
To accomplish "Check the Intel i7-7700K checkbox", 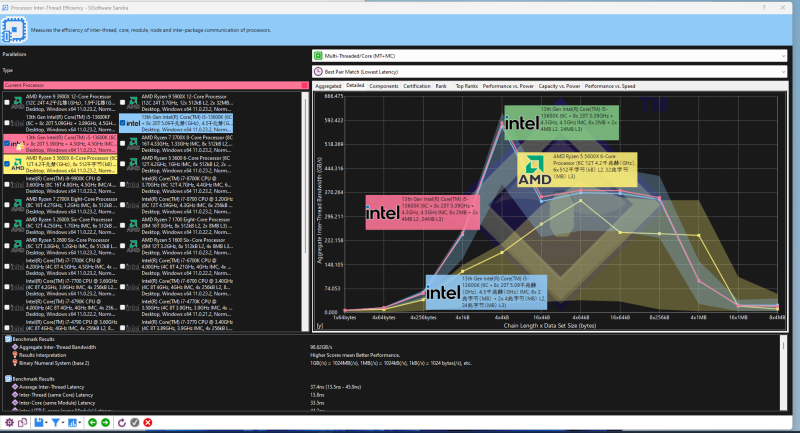I will pos(7,266).
